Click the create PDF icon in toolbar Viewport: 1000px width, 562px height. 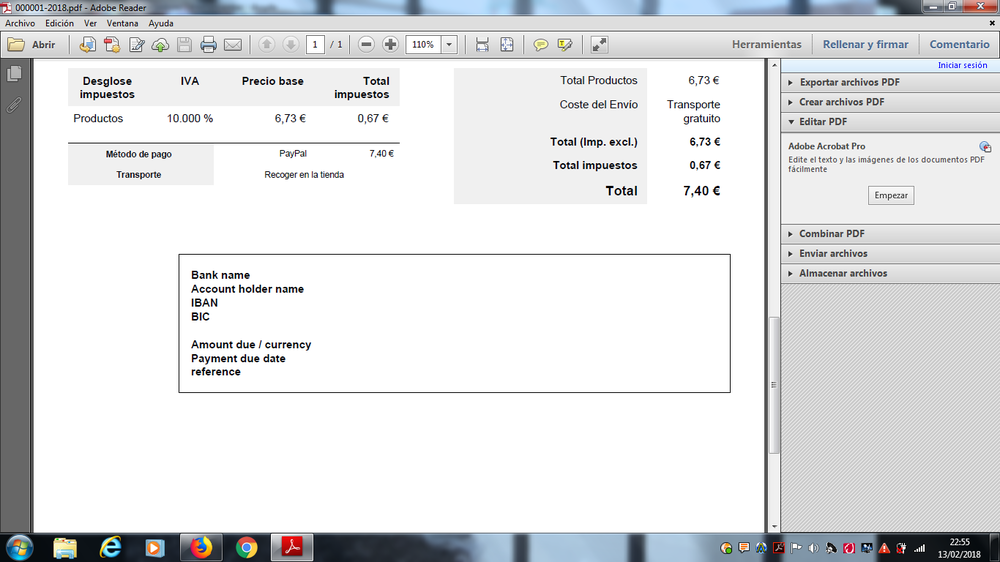coord(112,45)
